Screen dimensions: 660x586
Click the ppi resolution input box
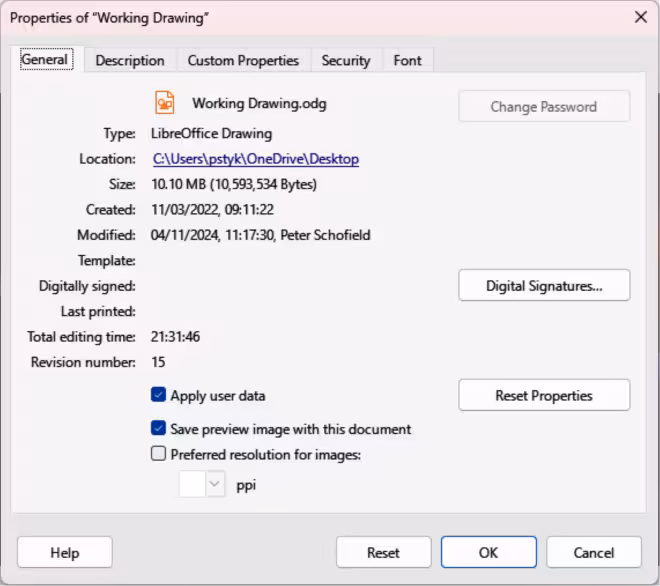click(x=192, y=484)
